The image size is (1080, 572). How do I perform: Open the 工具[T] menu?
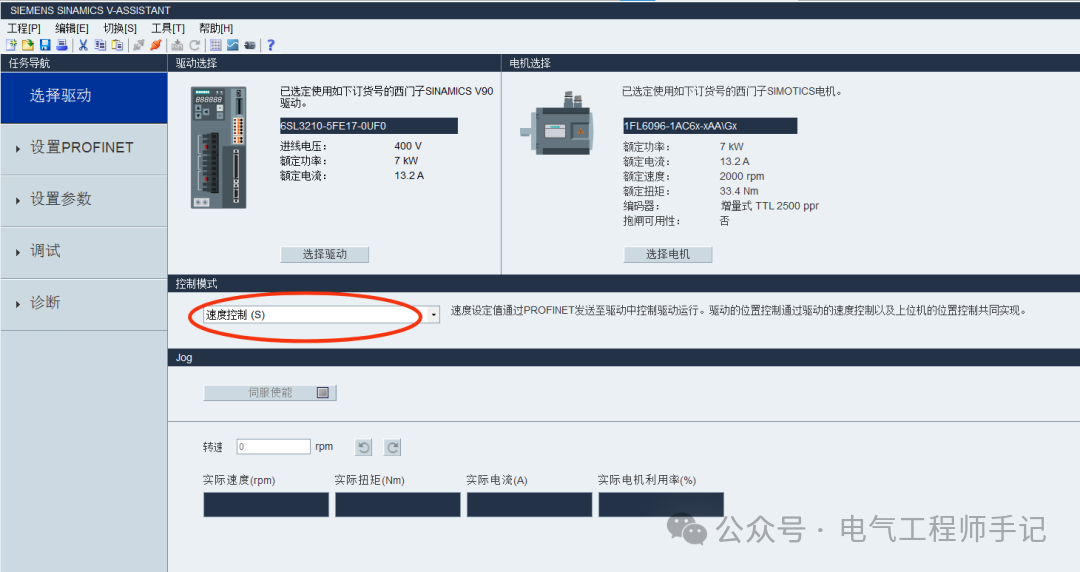tap(168, 28)
